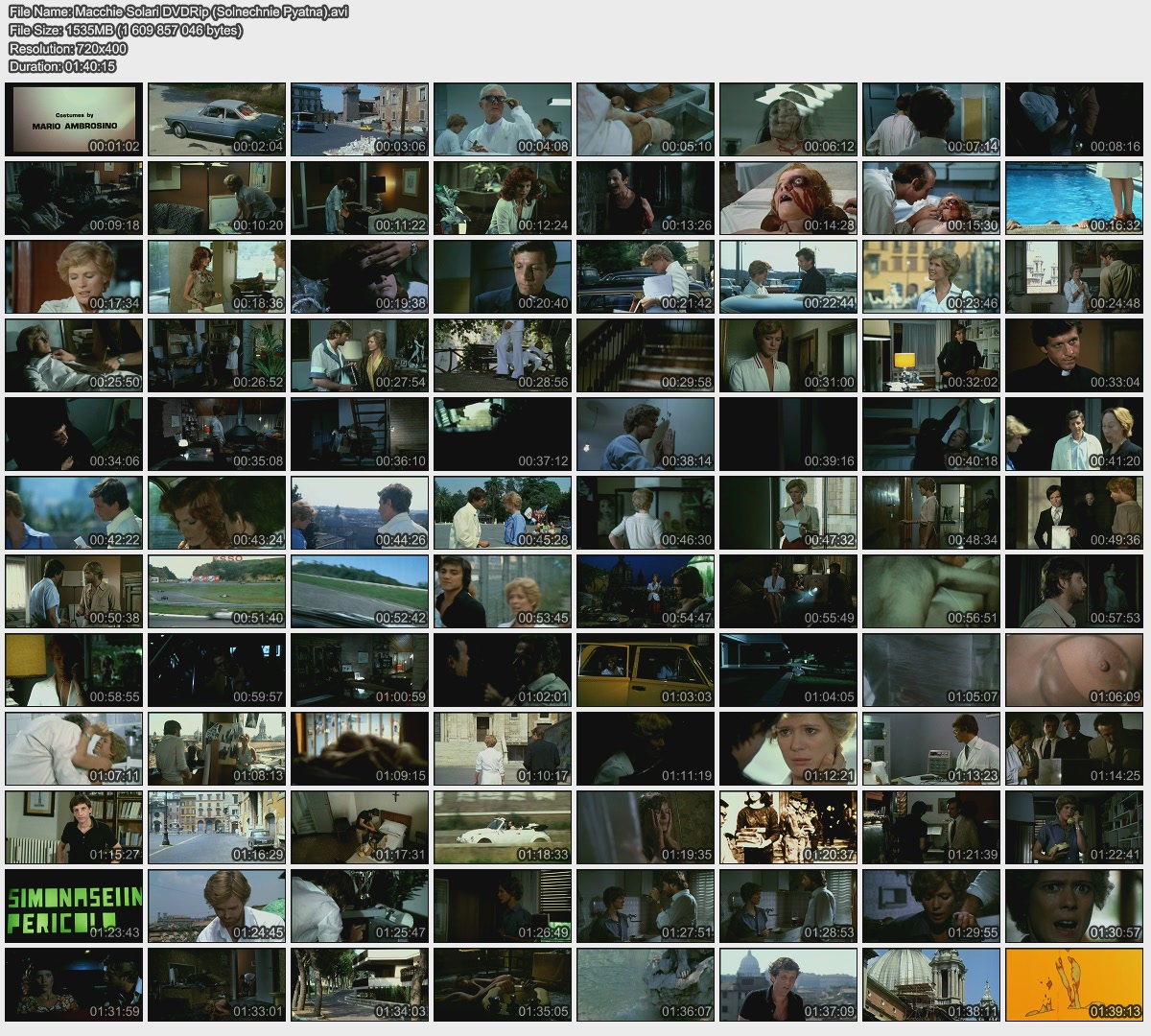This screenshot has height=1036, width=1151.
Task: Click the yellow taxi thumbnail at 01:03:03
Action: coord(645,669)
